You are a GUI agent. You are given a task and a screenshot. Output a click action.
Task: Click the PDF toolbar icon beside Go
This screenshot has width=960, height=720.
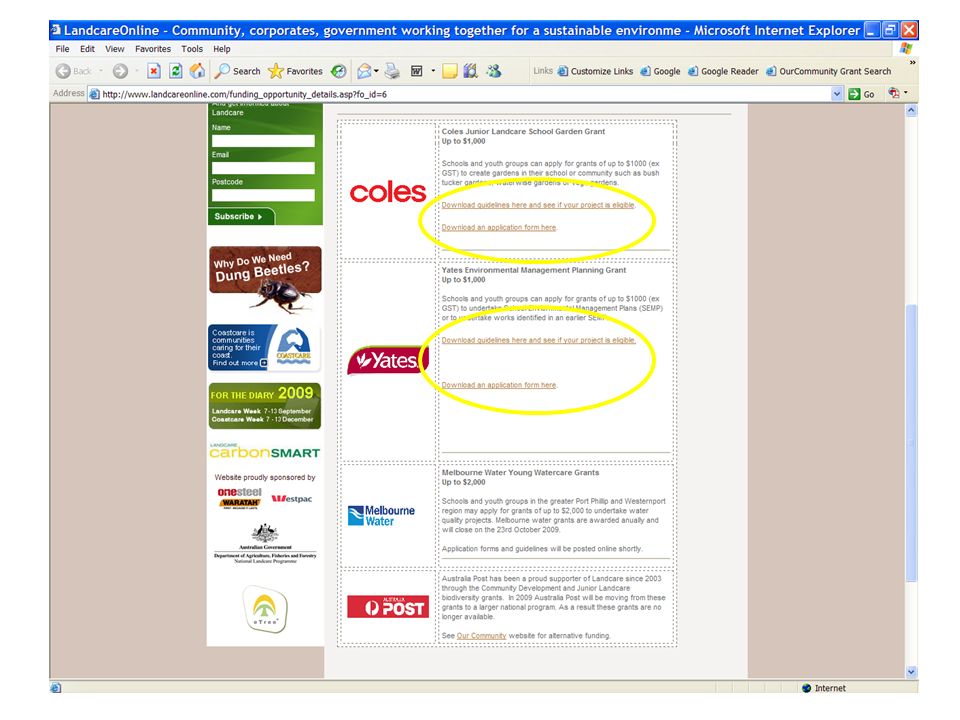point(894,93)
